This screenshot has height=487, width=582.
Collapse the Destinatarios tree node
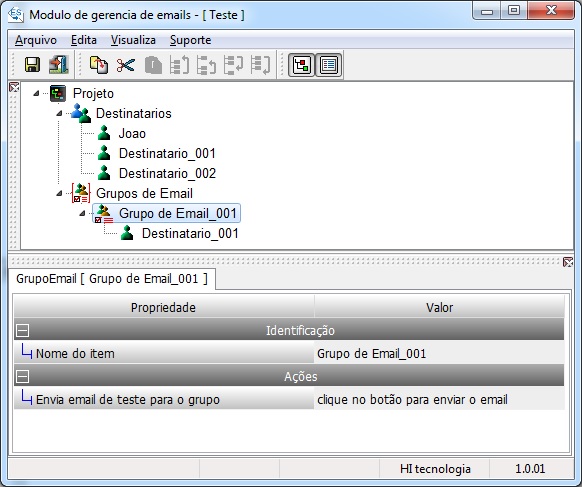pos(59,113)
